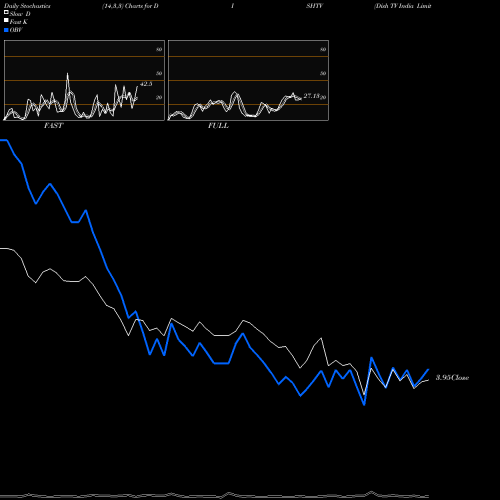Click the 'Dish TV India Limit' company name
Screen dimensions: 500x500
click(403, 6)
